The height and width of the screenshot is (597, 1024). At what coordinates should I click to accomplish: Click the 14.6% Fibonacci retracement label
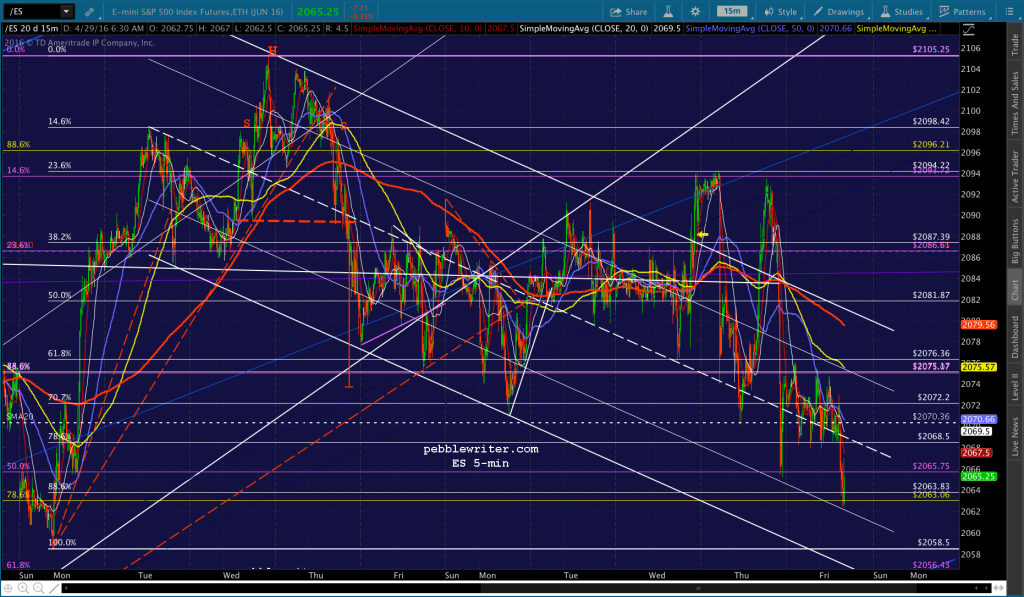tap(59, 121)
